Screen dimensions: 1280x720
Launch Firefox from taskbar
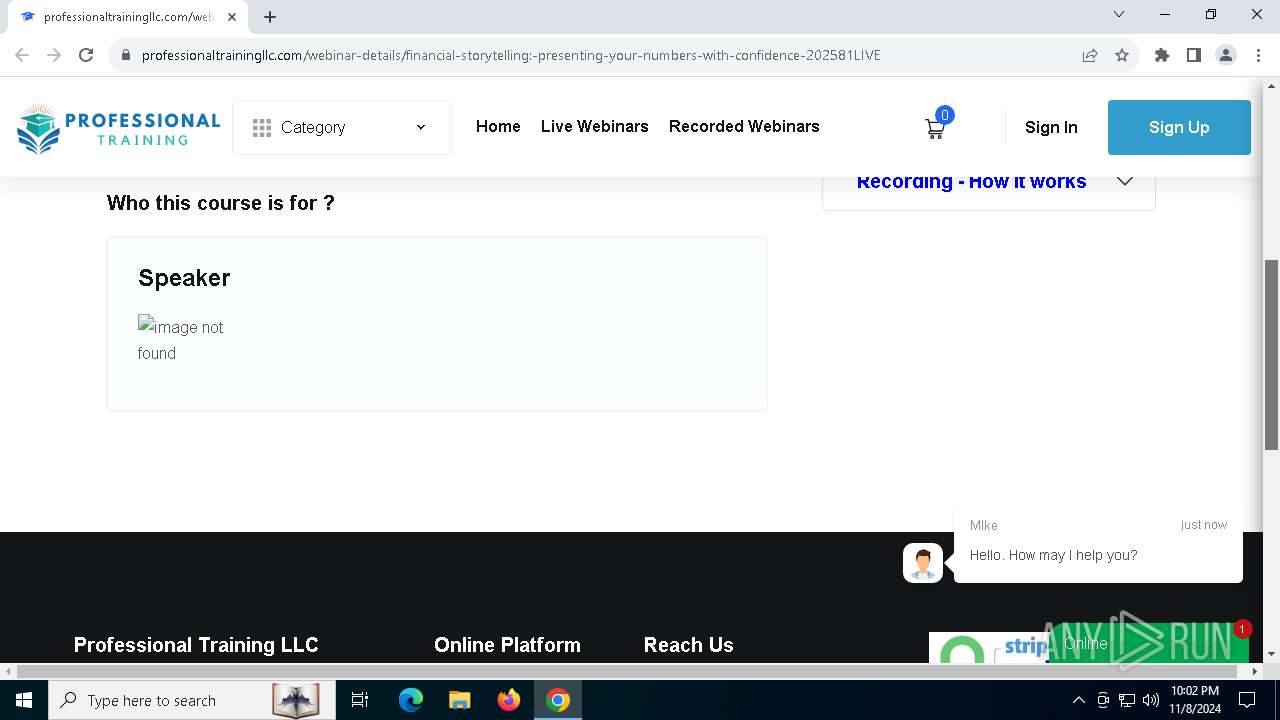(509, 700)
